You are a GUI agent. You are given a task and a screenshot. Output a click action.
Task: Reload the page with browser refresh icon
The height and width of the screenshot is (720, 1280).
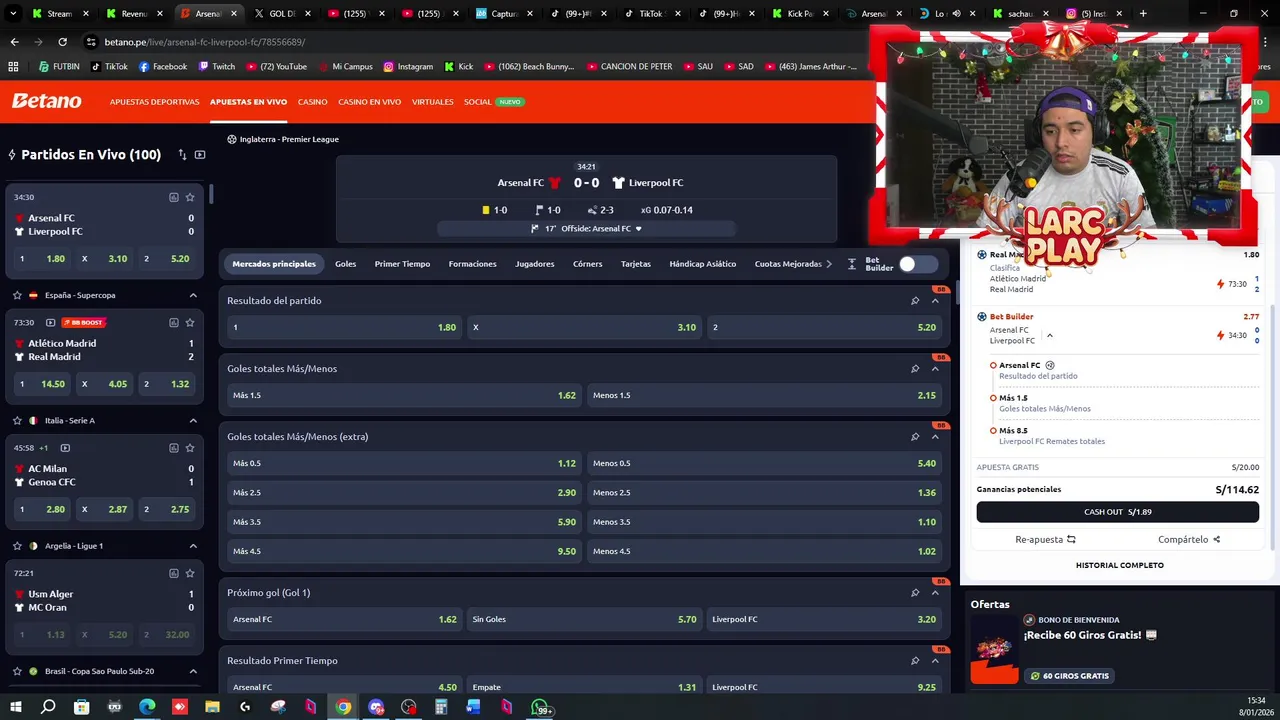62,42
